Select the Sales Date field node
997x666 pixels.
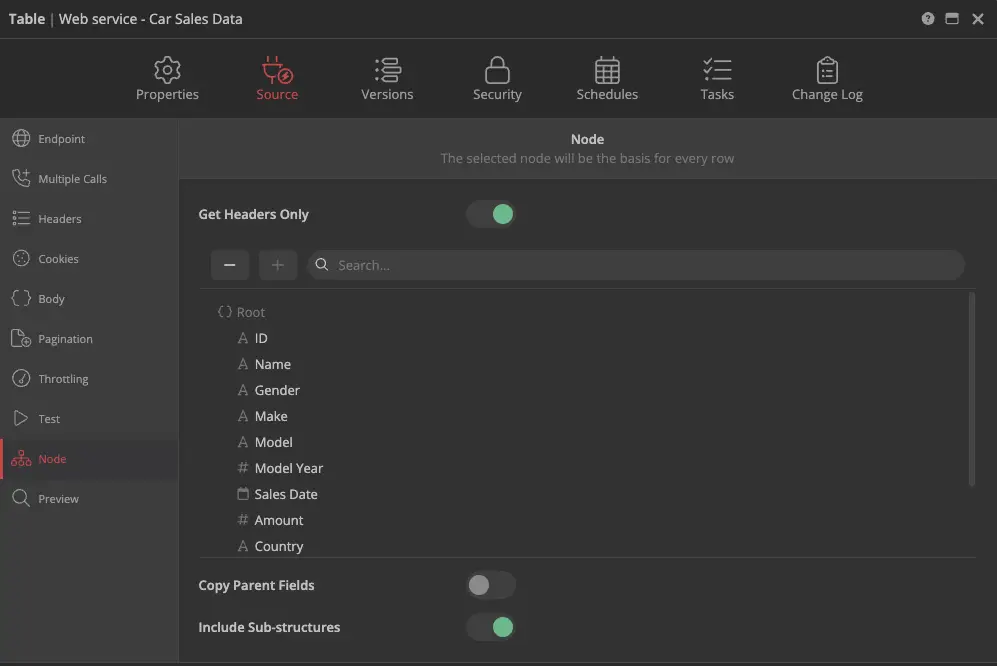[285, 494]
